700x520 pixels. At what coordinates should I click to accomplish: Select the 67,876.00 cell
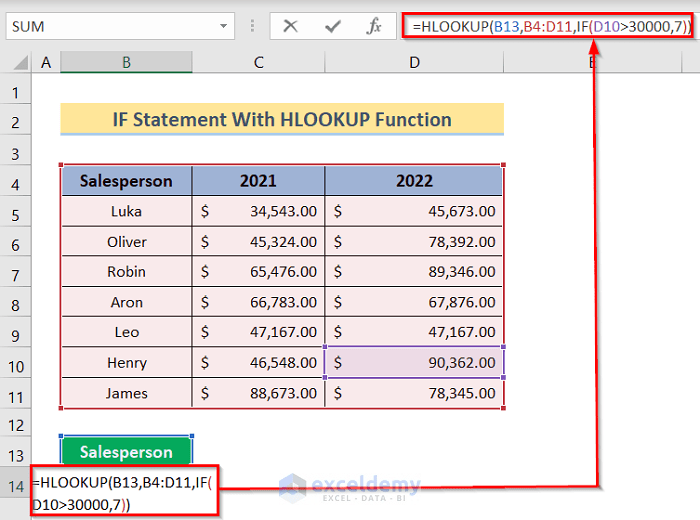pos(414,302)
